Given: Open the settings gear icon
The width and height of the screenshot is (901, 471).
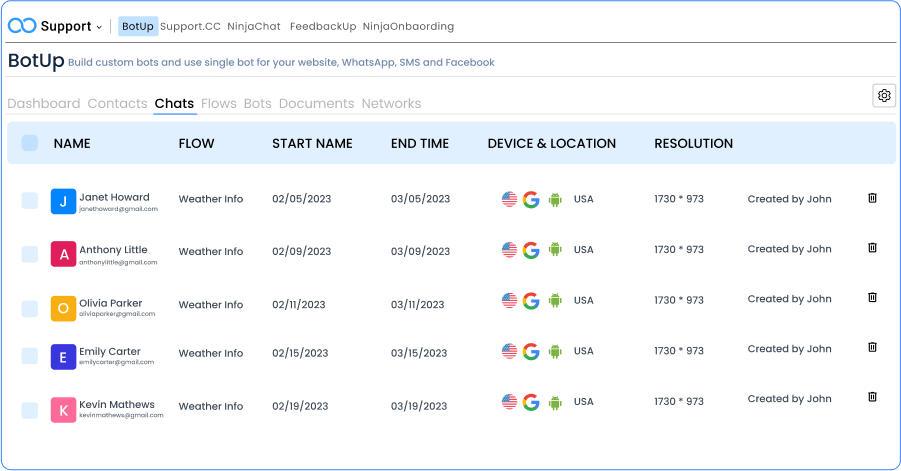Looking at the screenshot, I should coord(884,96).
